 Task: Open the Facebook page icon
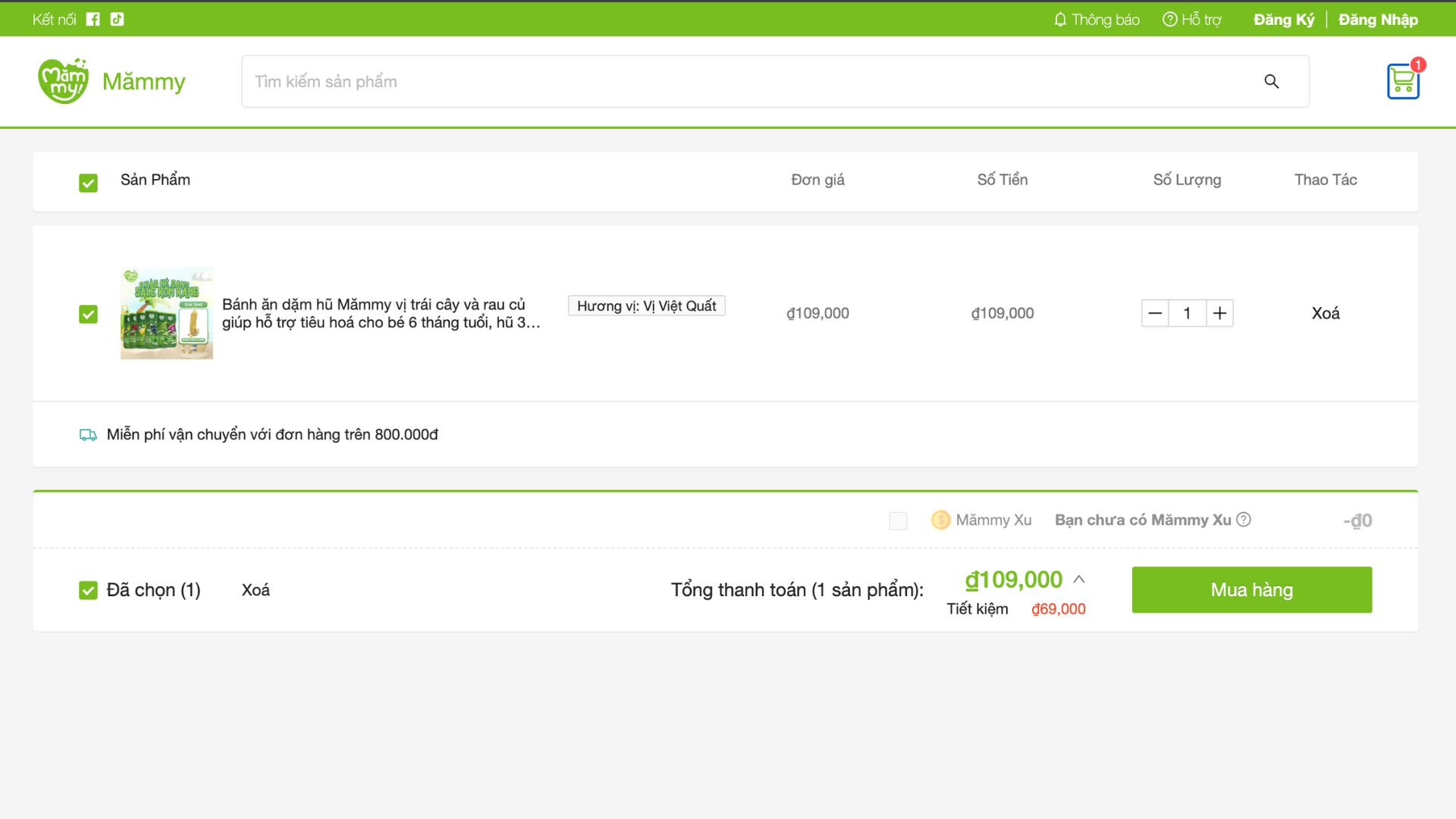93,20
